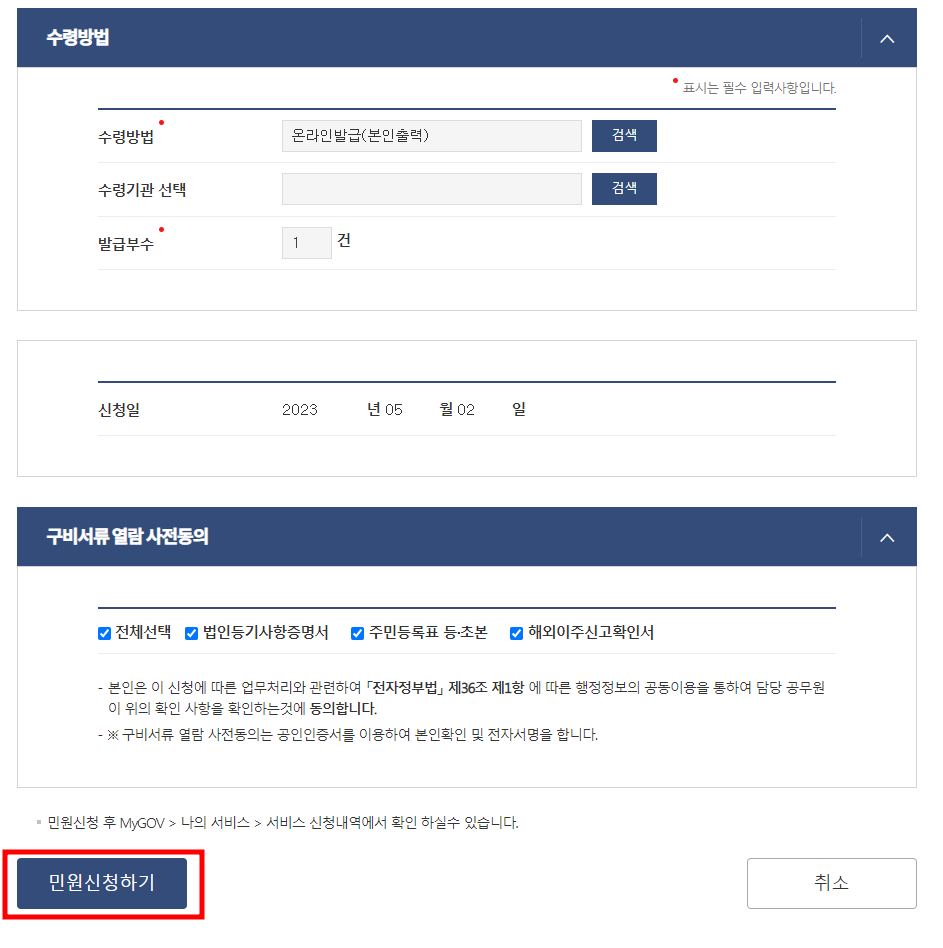Collapse the 구비서류 열람 사전동의 section chevron

click(x=887, y=537)
